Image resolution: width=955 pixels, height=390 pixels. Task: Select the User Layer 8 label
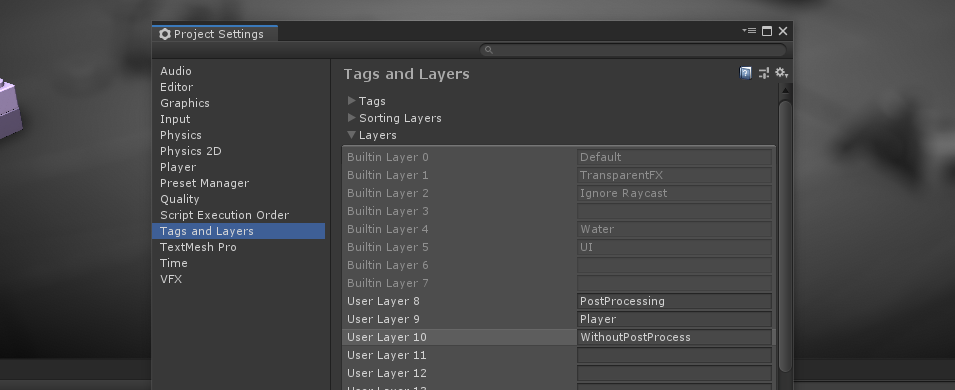[383, 301]
